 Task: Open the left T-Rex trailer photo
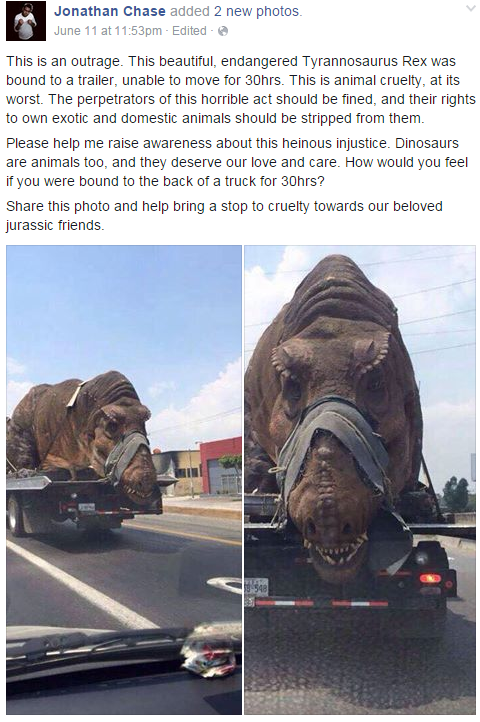tap(124, 479)
